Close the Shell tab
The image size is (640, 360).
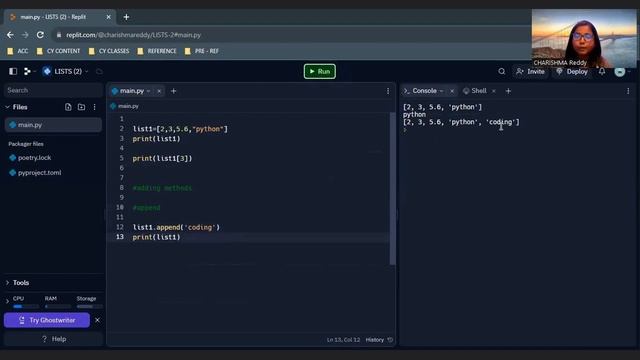click(493, 91)
